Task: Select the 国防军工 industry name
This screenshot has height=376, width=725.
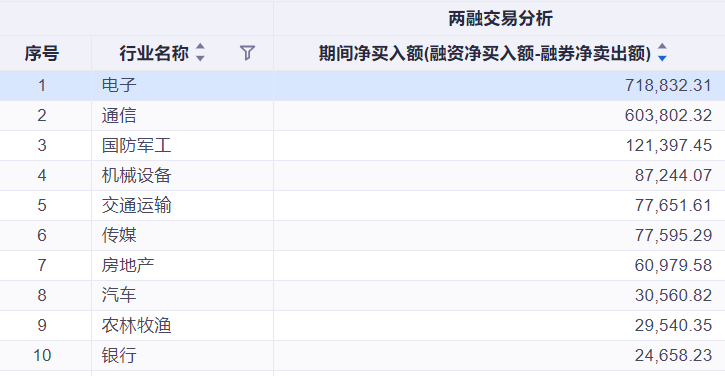Action: (136, 145)
